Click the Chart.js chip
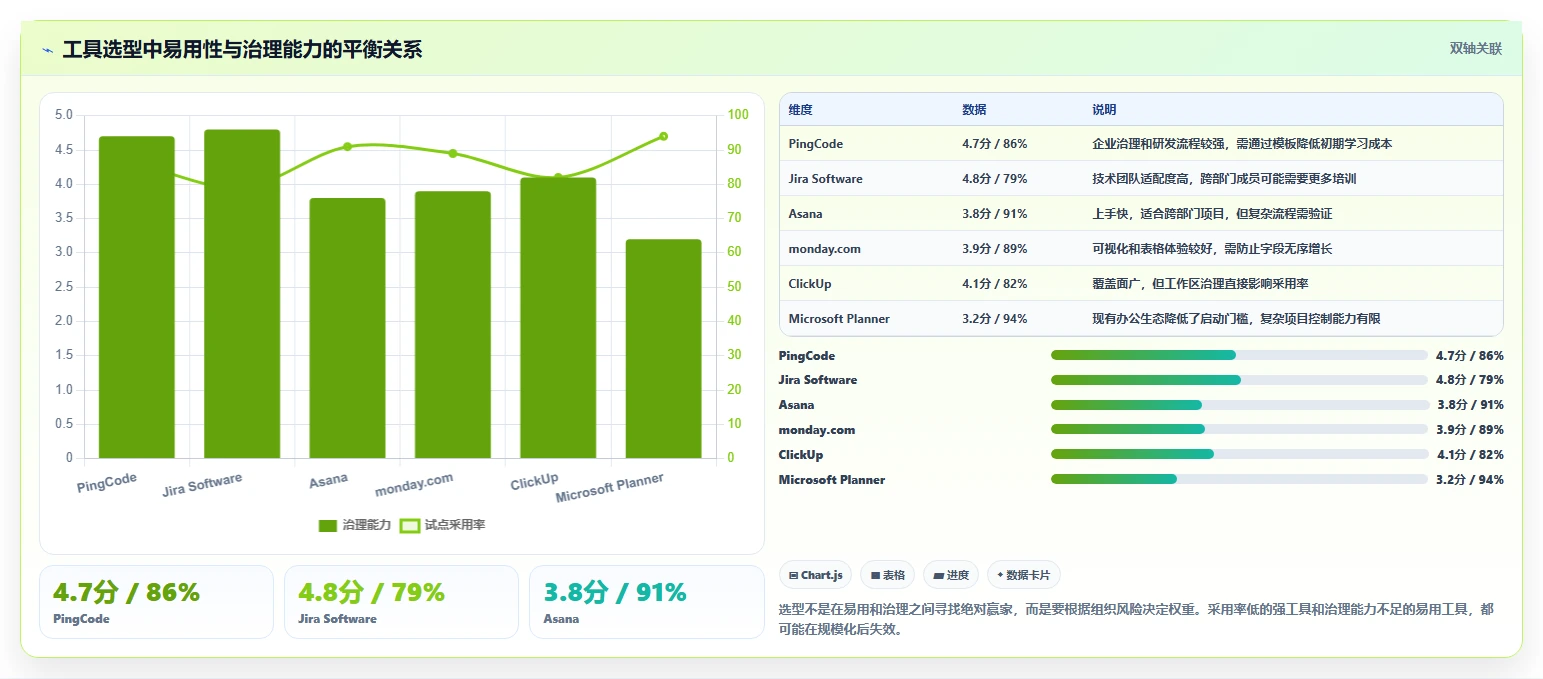Screen dimensions: 1543x679 click(815, 575)
